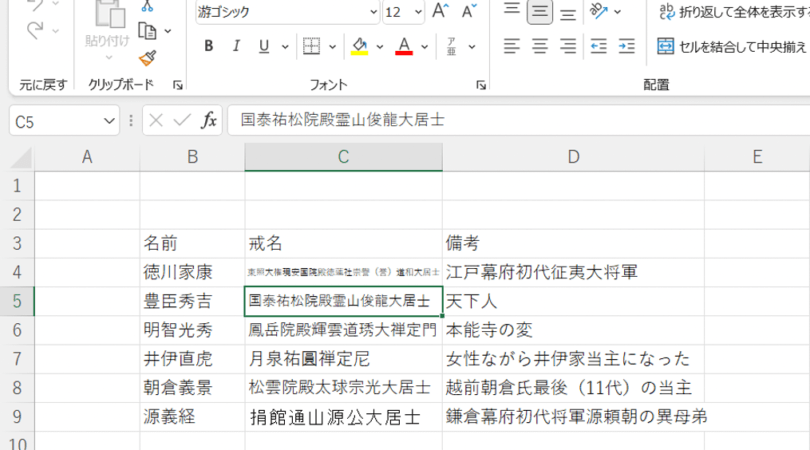Click the Cut scissors icon
This screenshot has height=450, width=810.
(147, 6)
